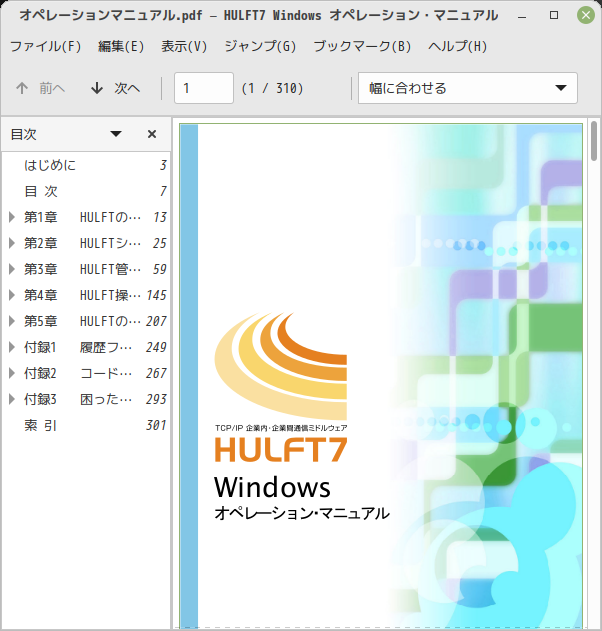Select 第4章 chapter row text
This screenshot has width=602, height=631.
[82, 295]
